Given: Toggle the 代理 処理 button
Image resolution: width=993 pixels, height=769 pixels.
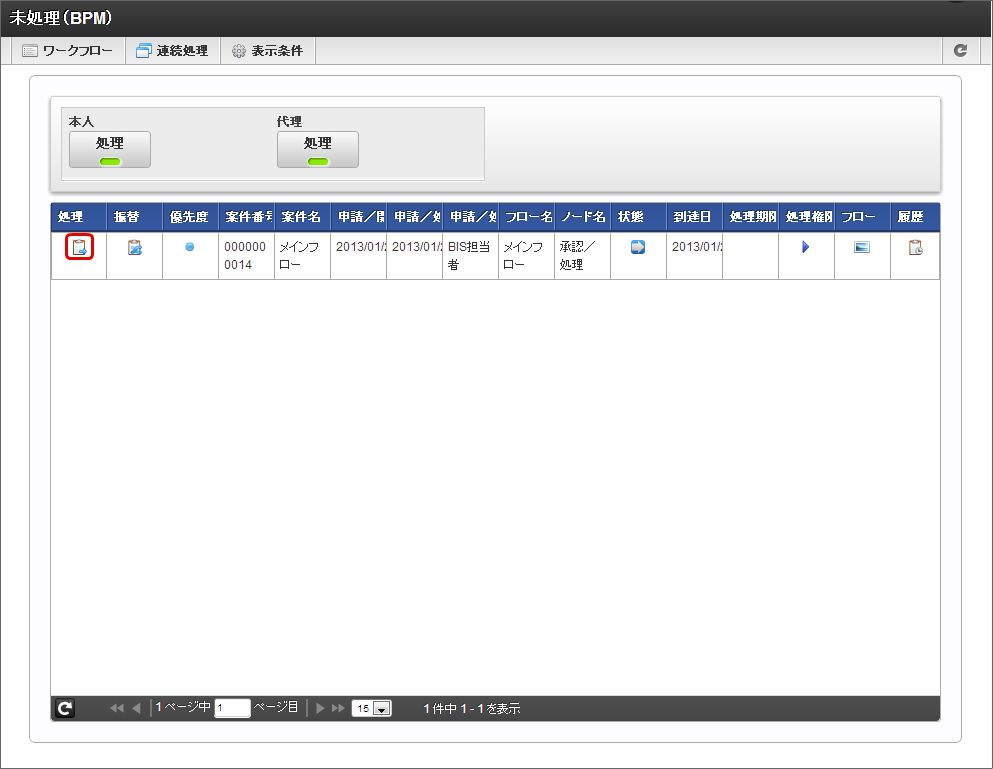Looking at the screenshot, I should 318,149.
